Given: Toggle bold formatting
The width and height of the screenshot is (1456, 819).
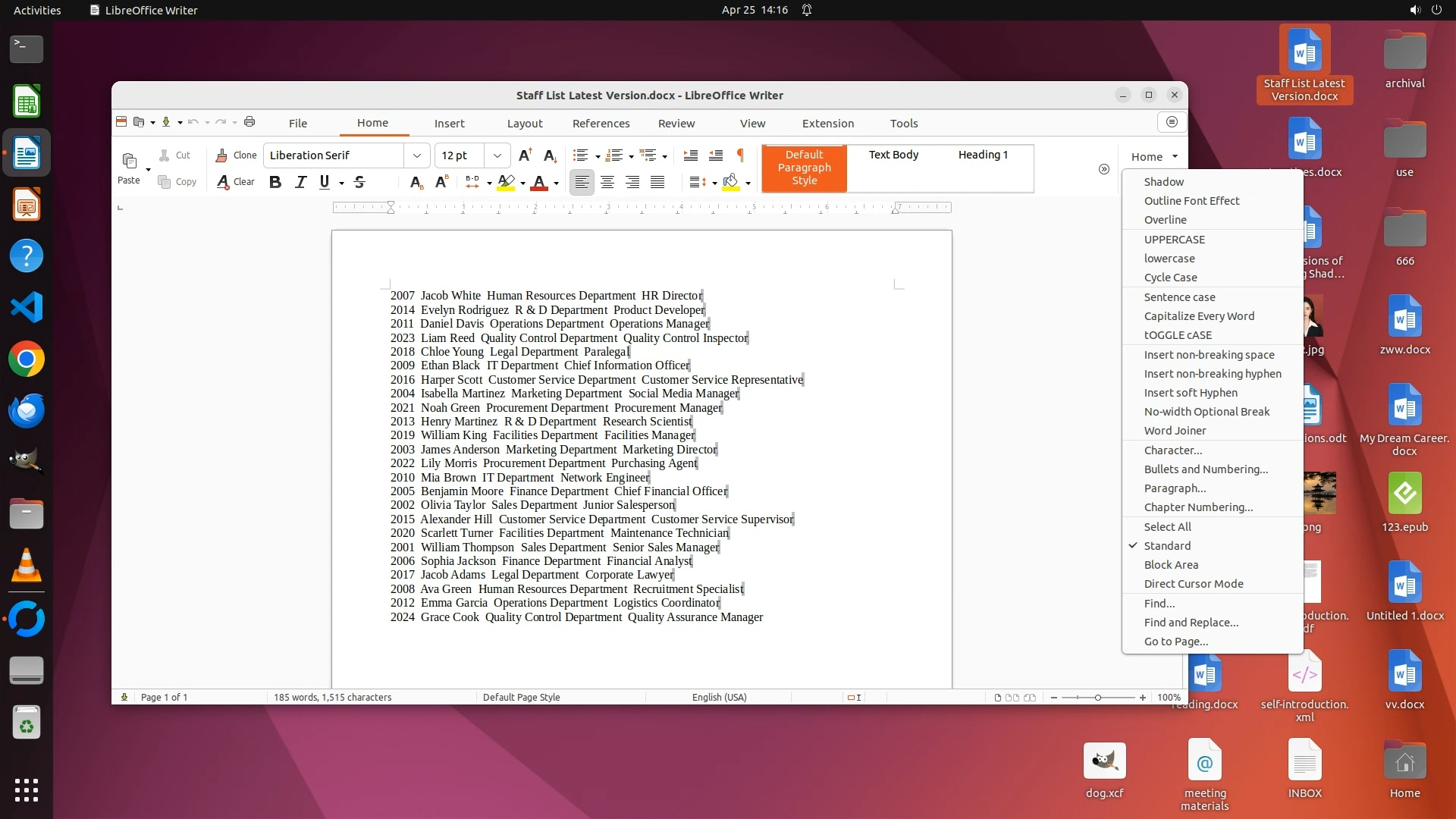Looking at the screenshot, I should click(275, 182).
